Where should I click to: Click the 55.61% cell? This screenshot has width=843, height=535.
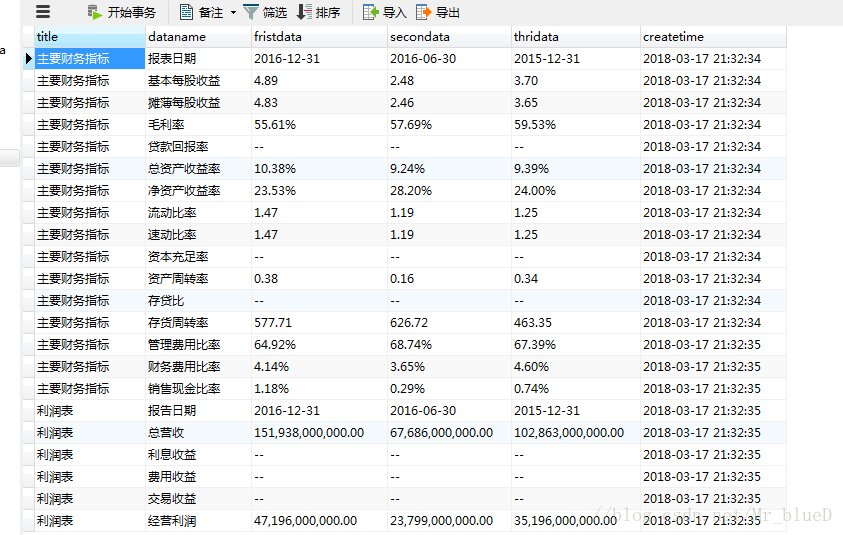tap(319, 125)
